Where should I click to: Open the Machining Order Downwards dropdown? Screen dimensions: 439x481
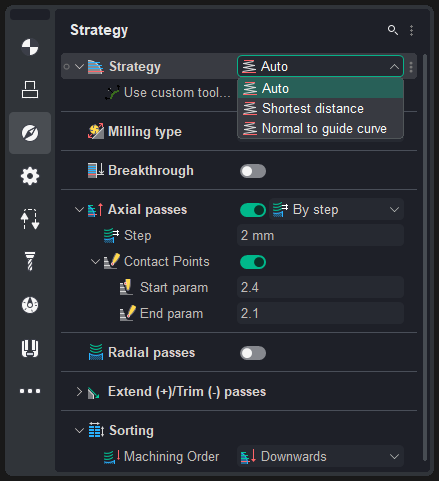320,456
